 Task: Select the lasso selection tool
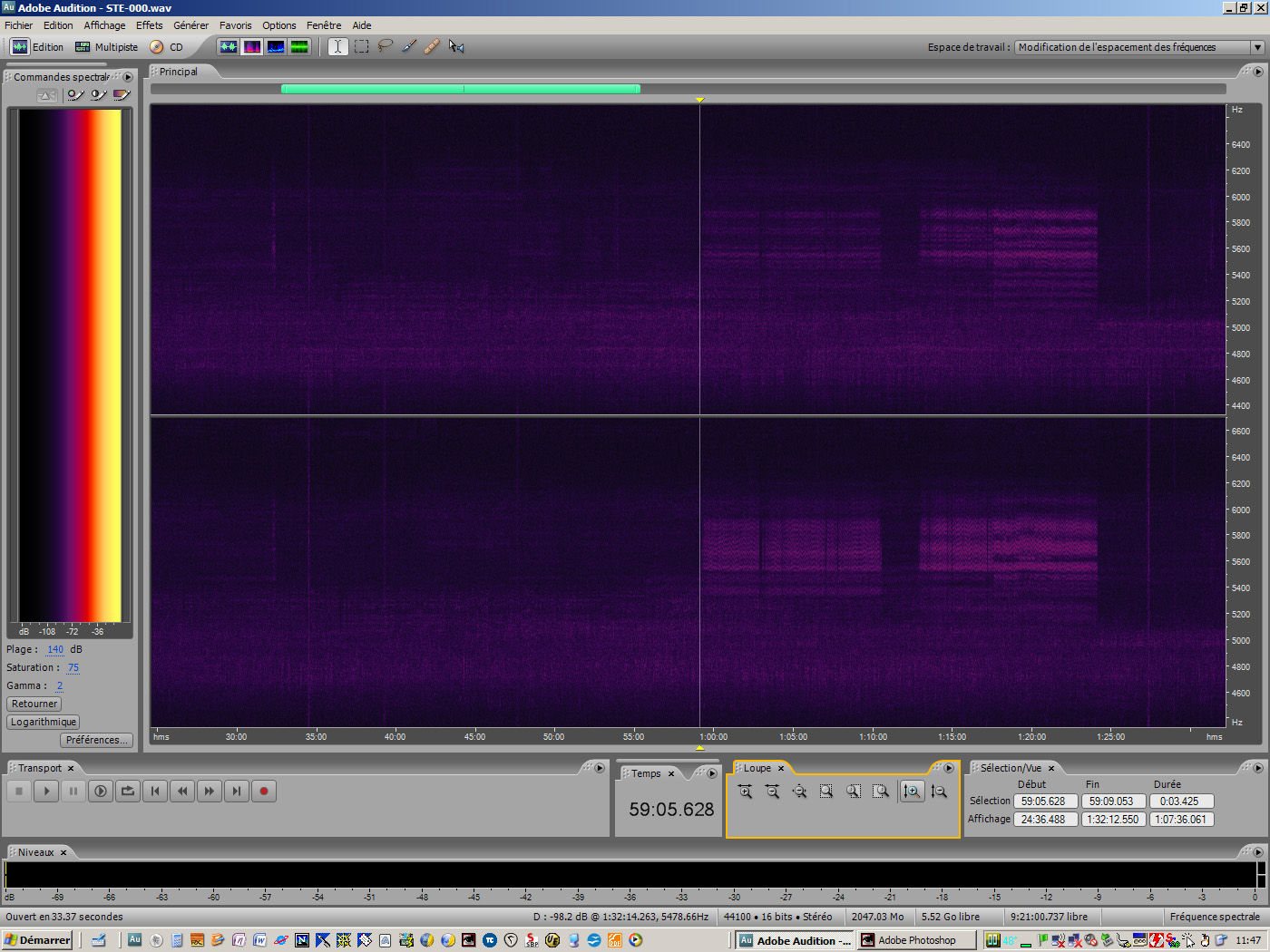[x=385, y=46]
